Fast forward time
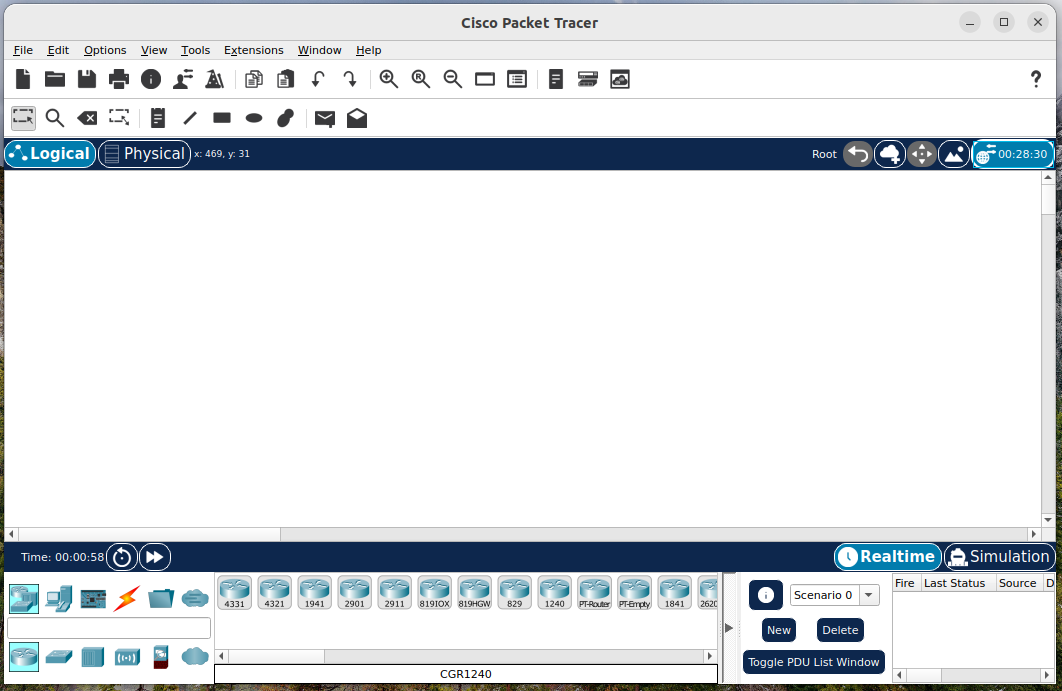The width and height of the screenshot is (1062, 691). (x=154, y=557)
